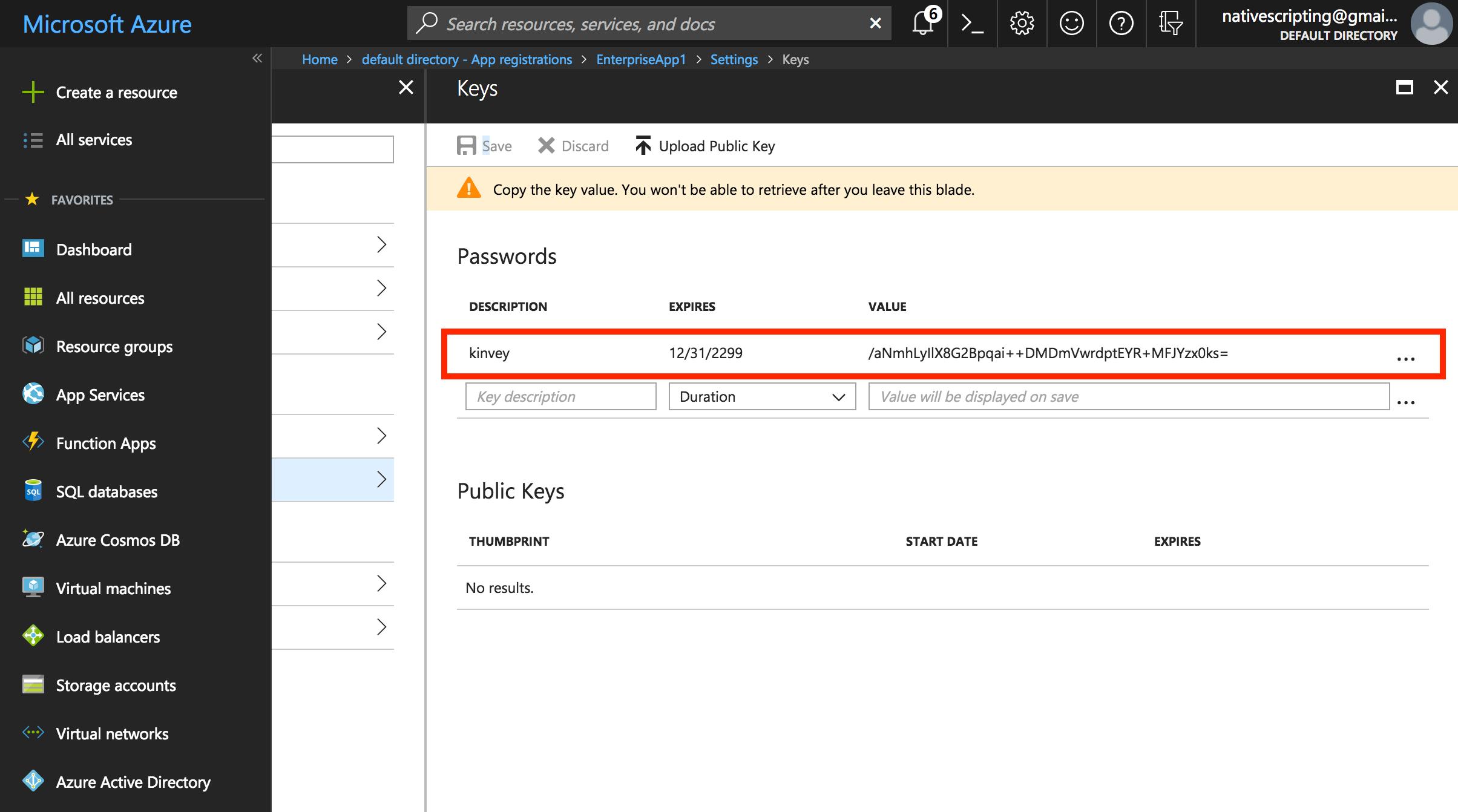
Task: Click the Upload Public Key icon
Action: point(643,146)
